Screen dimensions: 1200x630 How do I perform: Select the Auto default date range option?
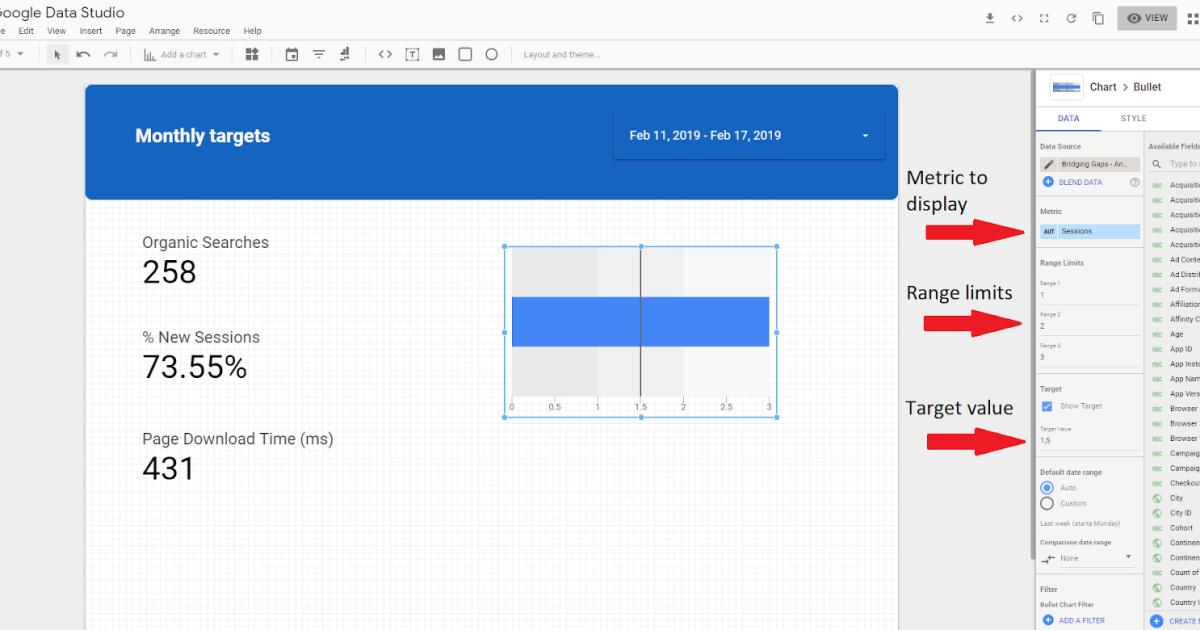click(x=1045, y=487)
